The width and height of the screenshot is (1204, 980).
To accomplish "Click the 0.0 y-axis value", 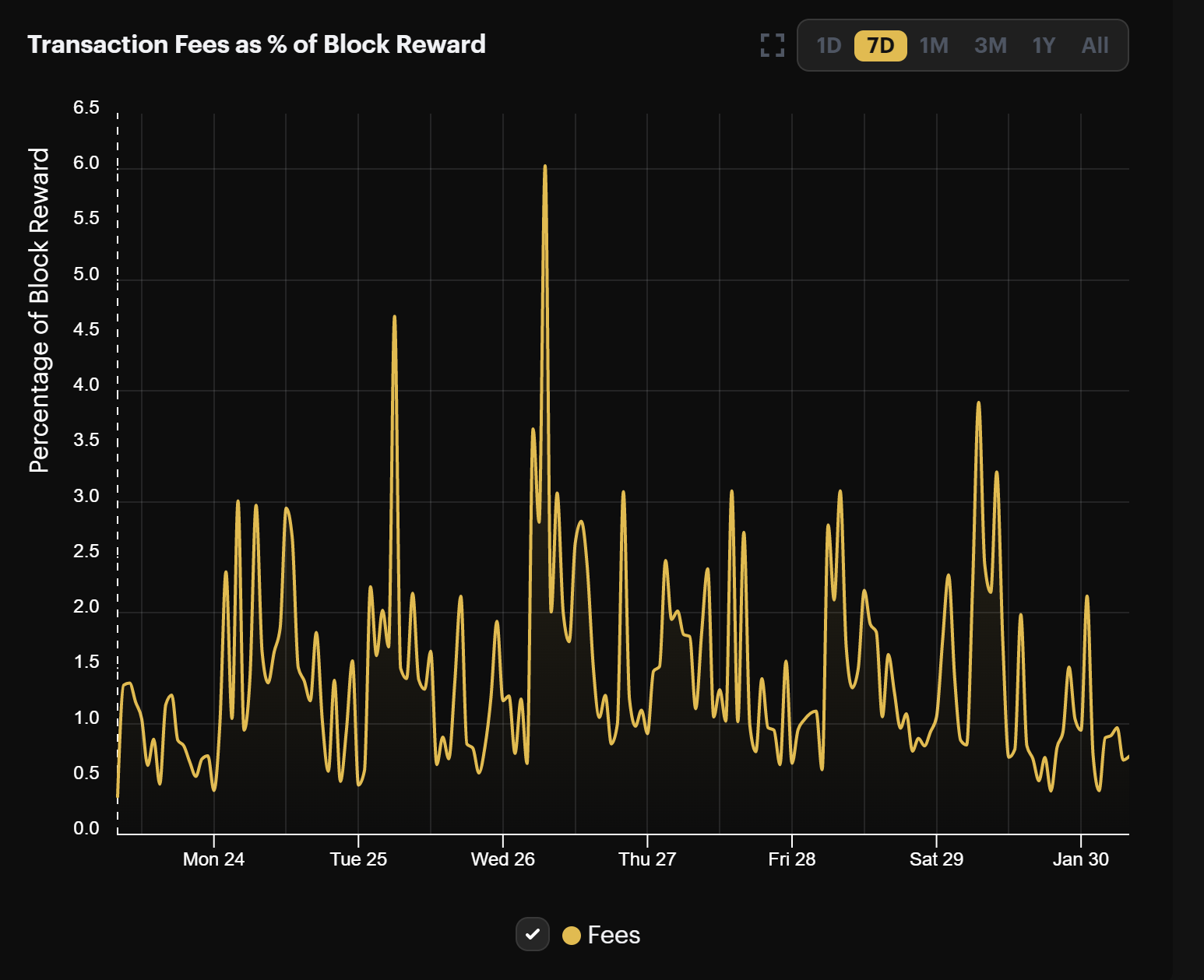I will (86, 828).
